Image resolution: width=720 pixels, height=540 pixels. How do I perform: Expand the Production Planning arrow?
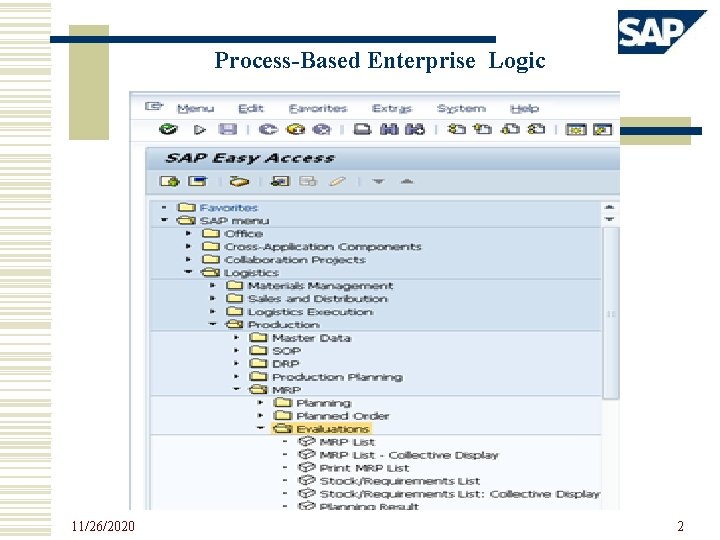tap(236, 377)
